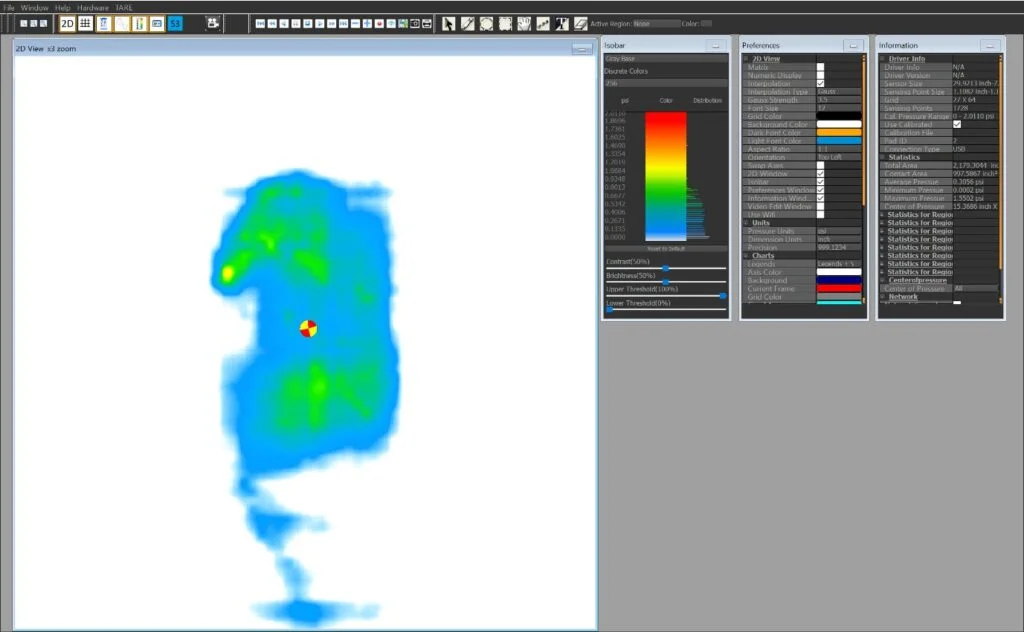Choose the dashed rectangle region tool
The image size is (1024, 632).
505,23
